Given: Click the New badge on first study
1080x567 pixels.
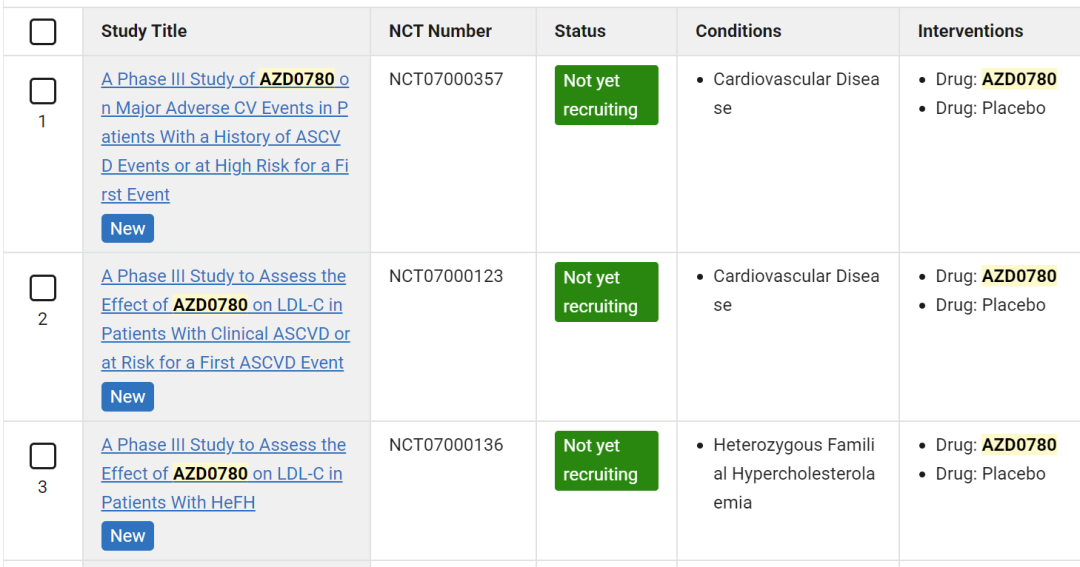Looking at the screenshot, I should (x=127, y=229).
